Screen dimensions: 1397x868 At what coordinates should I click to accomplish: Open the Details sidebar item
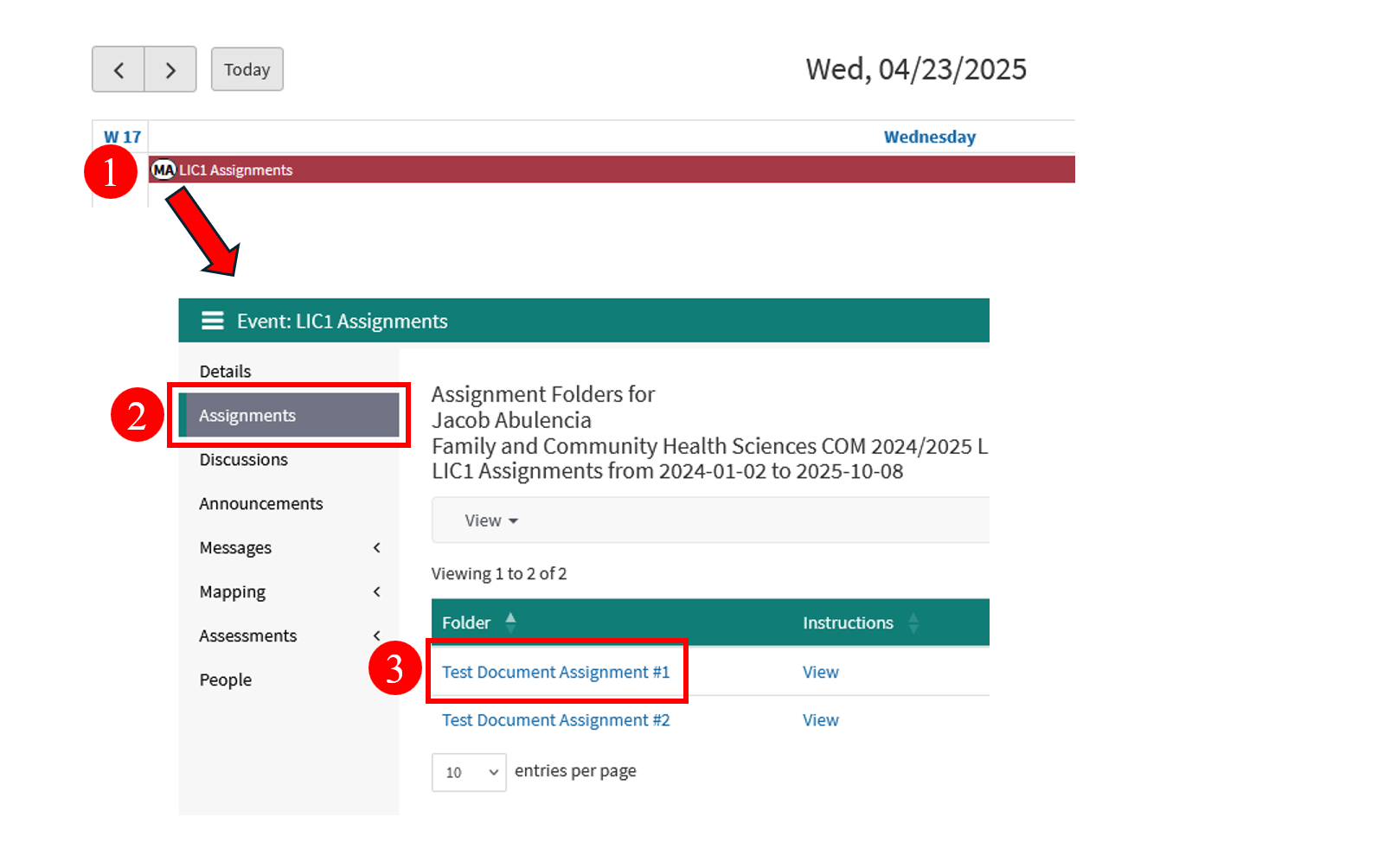point(225,371)
